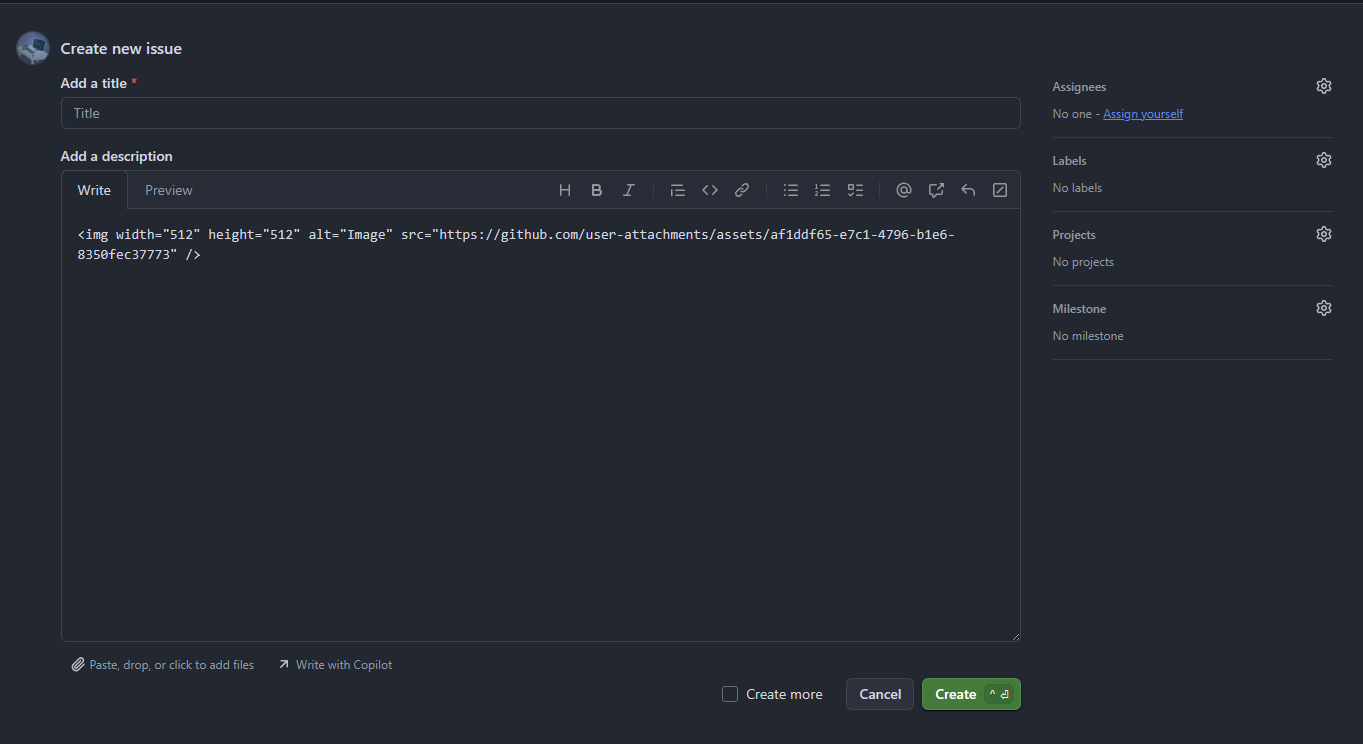Click the Assign yourself link
This screenshot has height=744, width=1363.
tap(1143, 114)
